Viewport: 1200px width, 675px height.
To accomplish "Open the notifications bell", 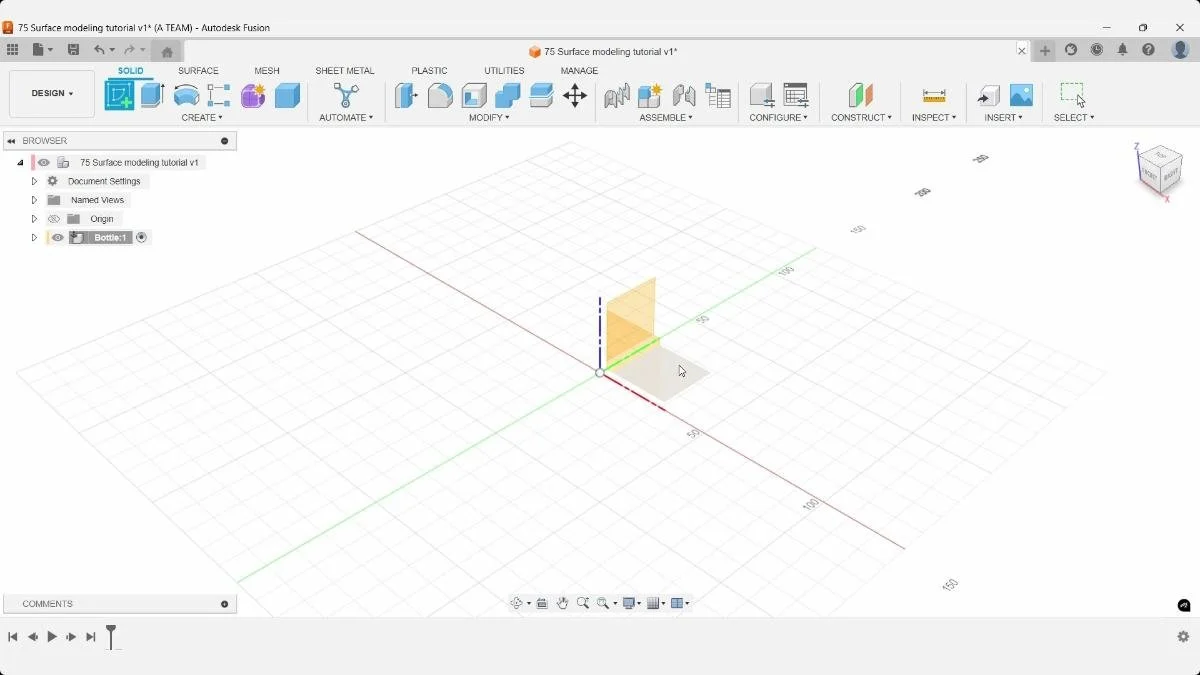I will [1122, 50].
